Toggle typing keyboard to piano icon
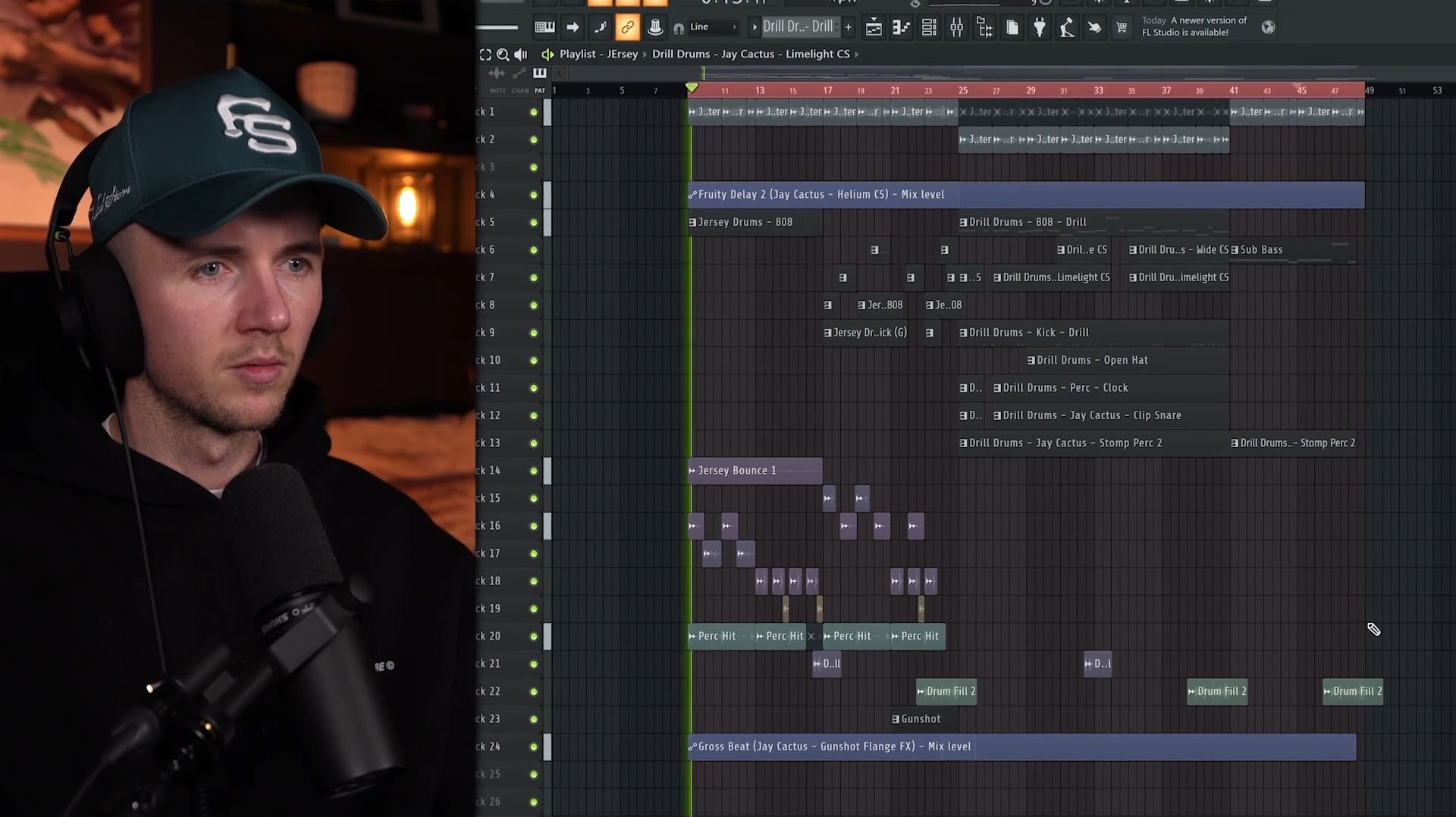Image resolution: width=1456 pixels, height=817 pixels. [x=544, y=27]
